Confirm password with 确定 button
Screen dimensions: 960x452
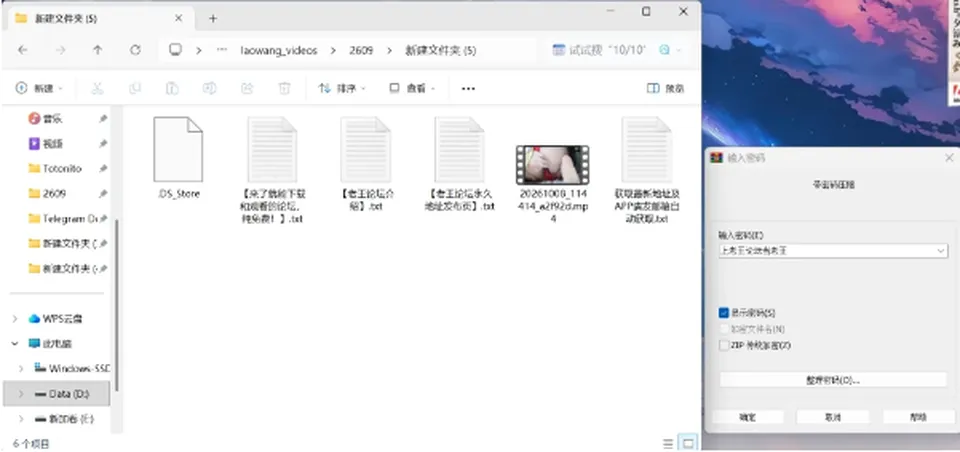point(748,416)
